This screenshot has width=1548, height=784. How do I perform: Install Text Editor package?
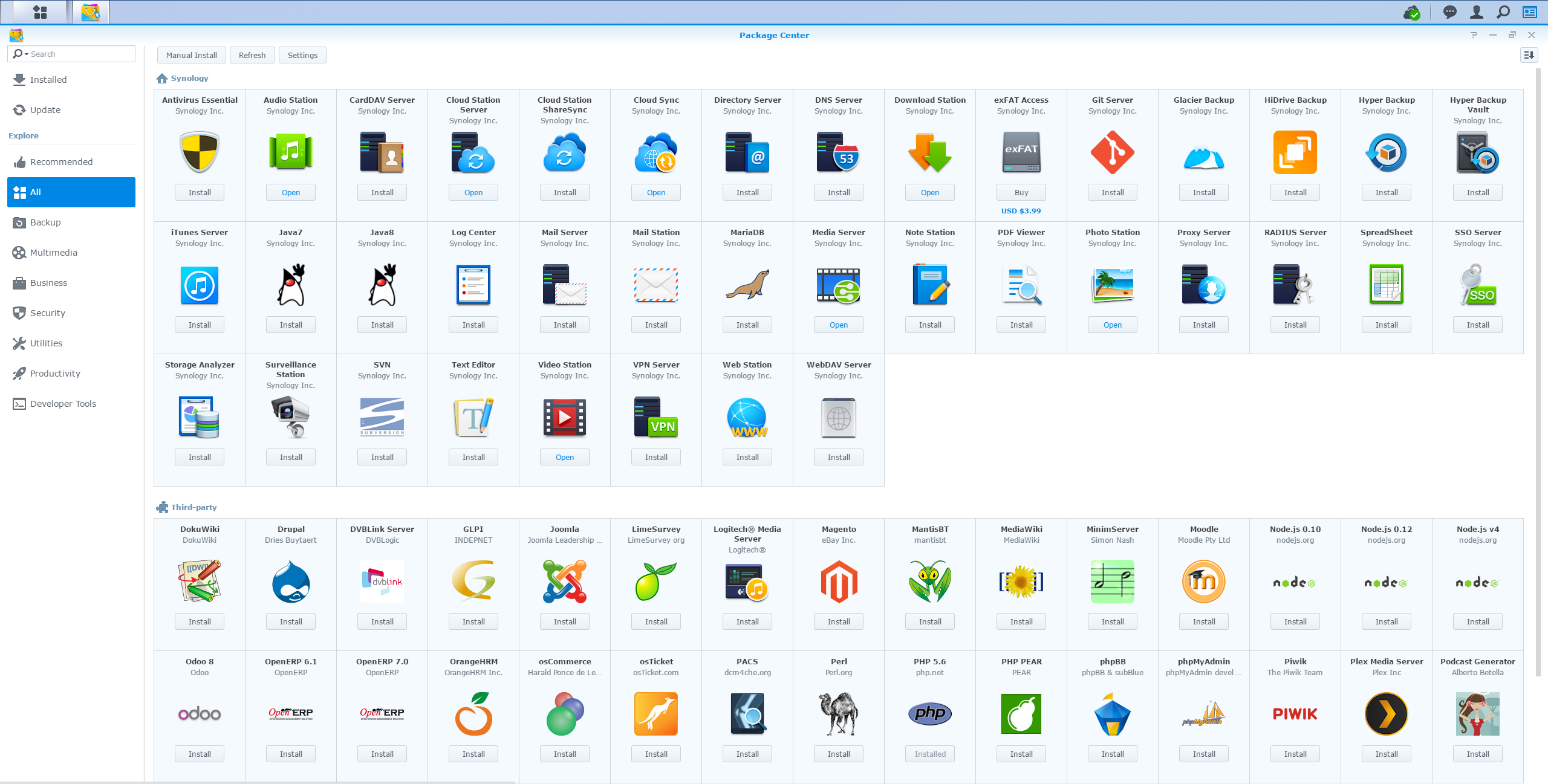[x=473, y=457]
